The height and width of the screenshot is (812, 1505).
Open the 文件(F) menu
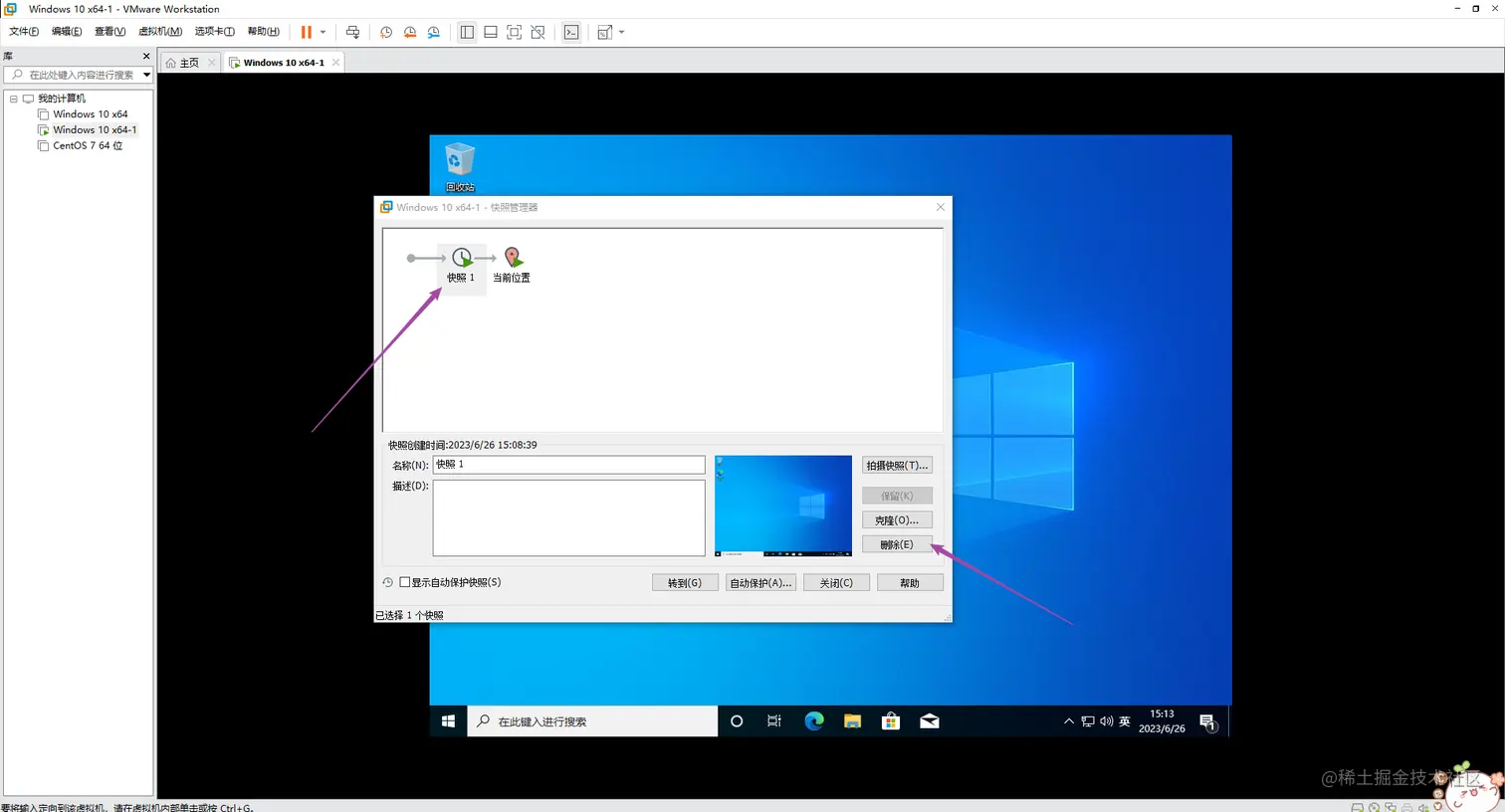(x=24, y=32)
